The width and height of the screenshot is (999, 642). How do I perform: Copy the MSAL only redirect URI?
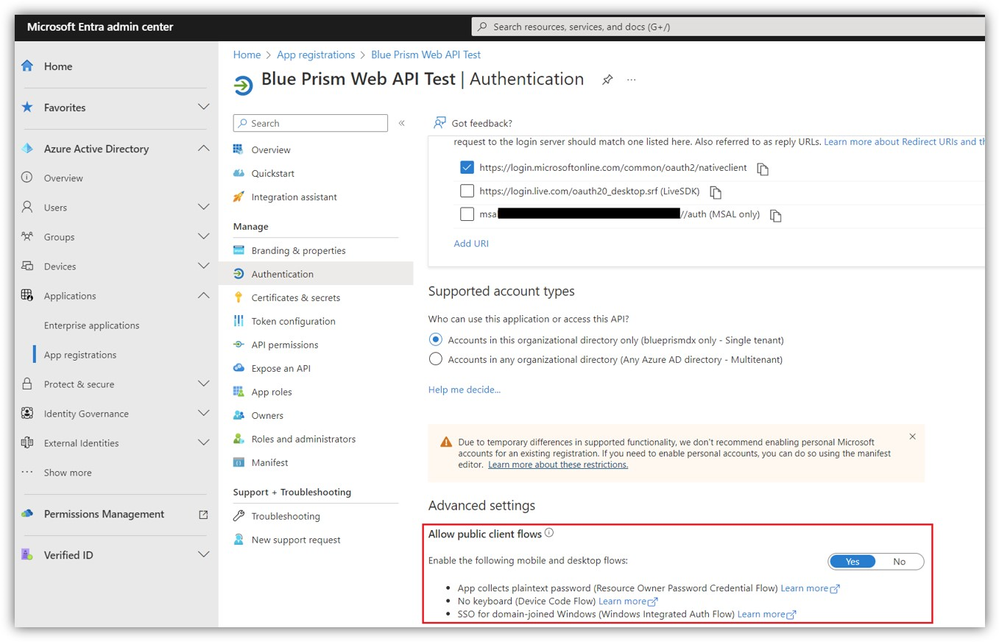click(775, 216)
